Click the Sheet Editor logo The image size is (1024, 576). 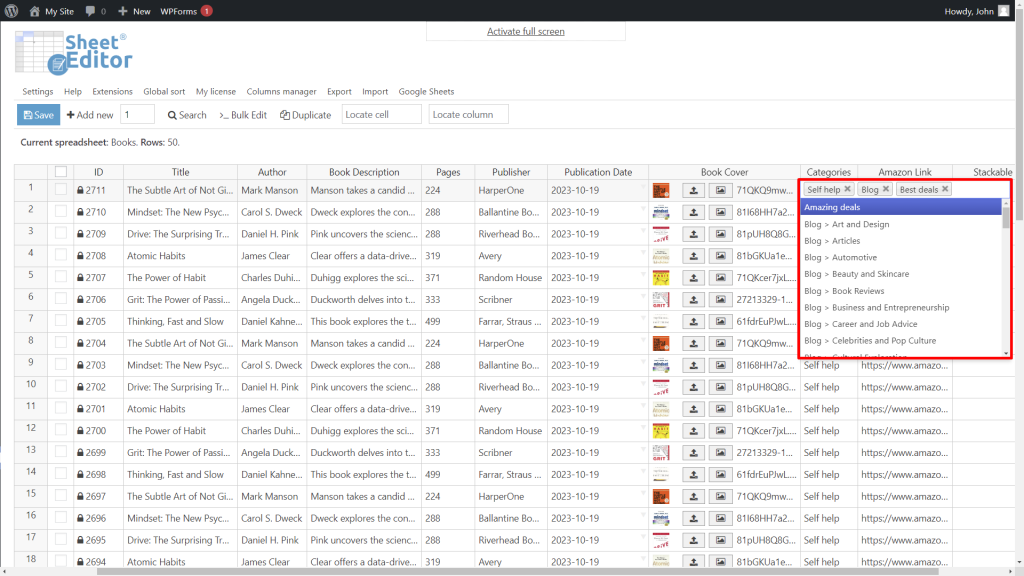pyautogui.click(x=73, y=54)
